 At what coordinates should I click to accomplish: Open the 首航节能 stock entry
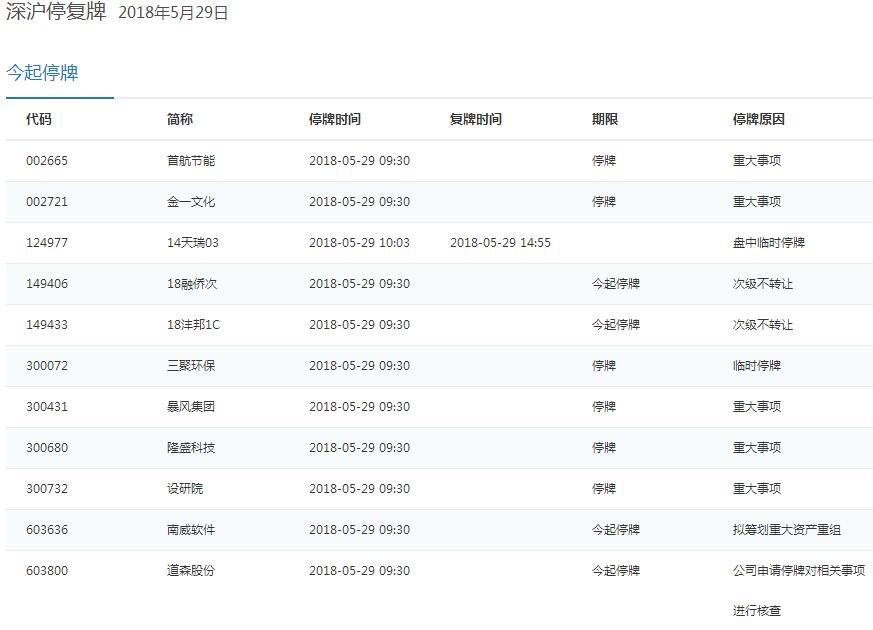[191, 161]
